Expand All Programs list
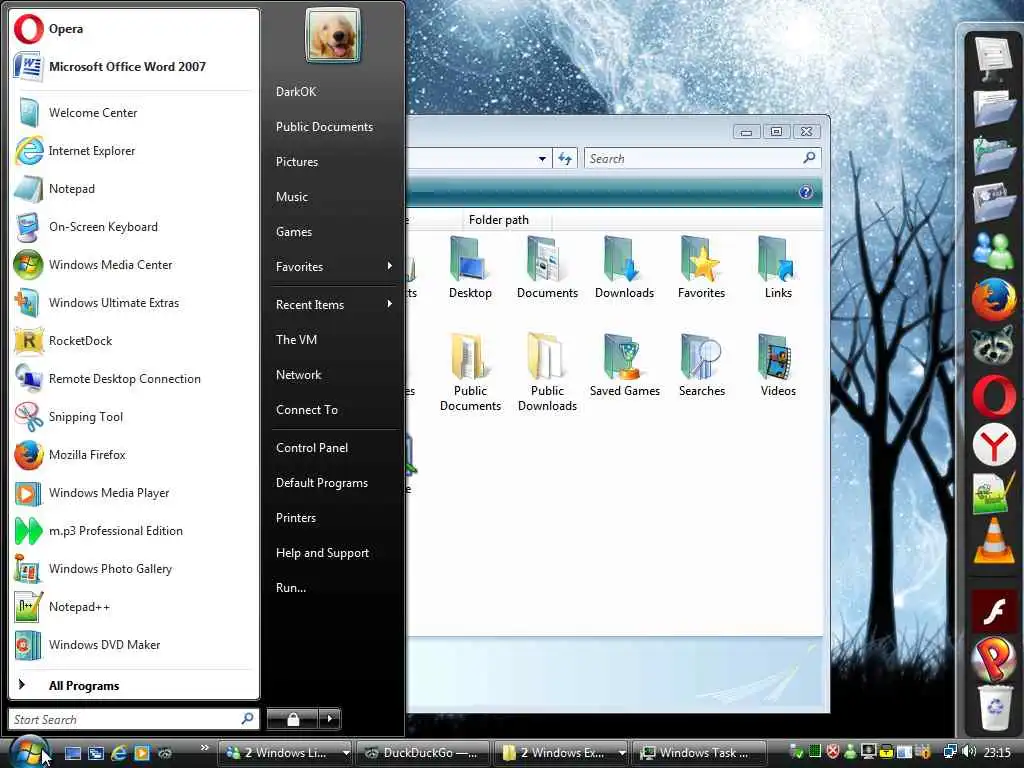This screenshot has width=1024, height=768. (x=134, y=685)
